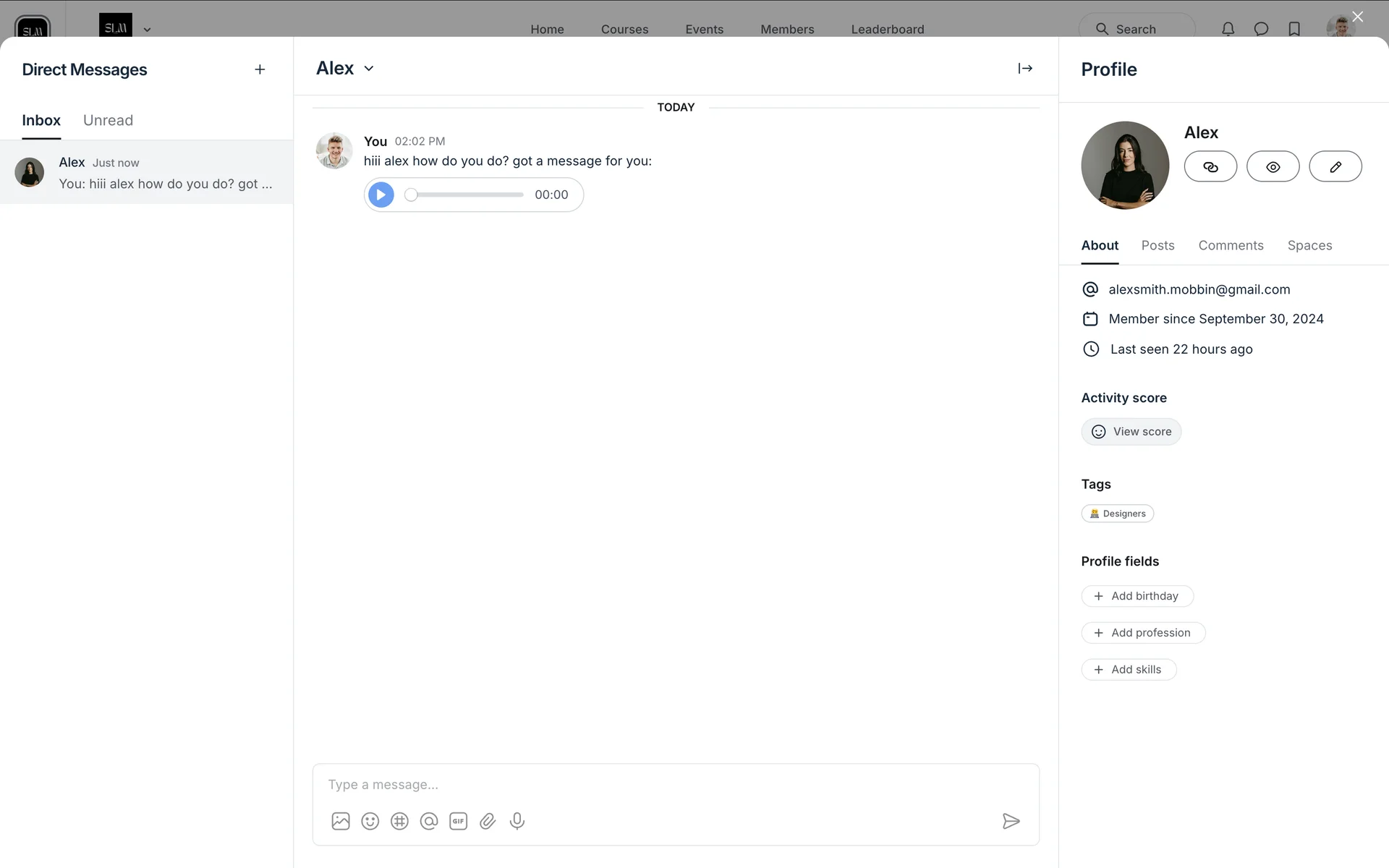Click the image upload icon in composer

click(x=341, y=821)
